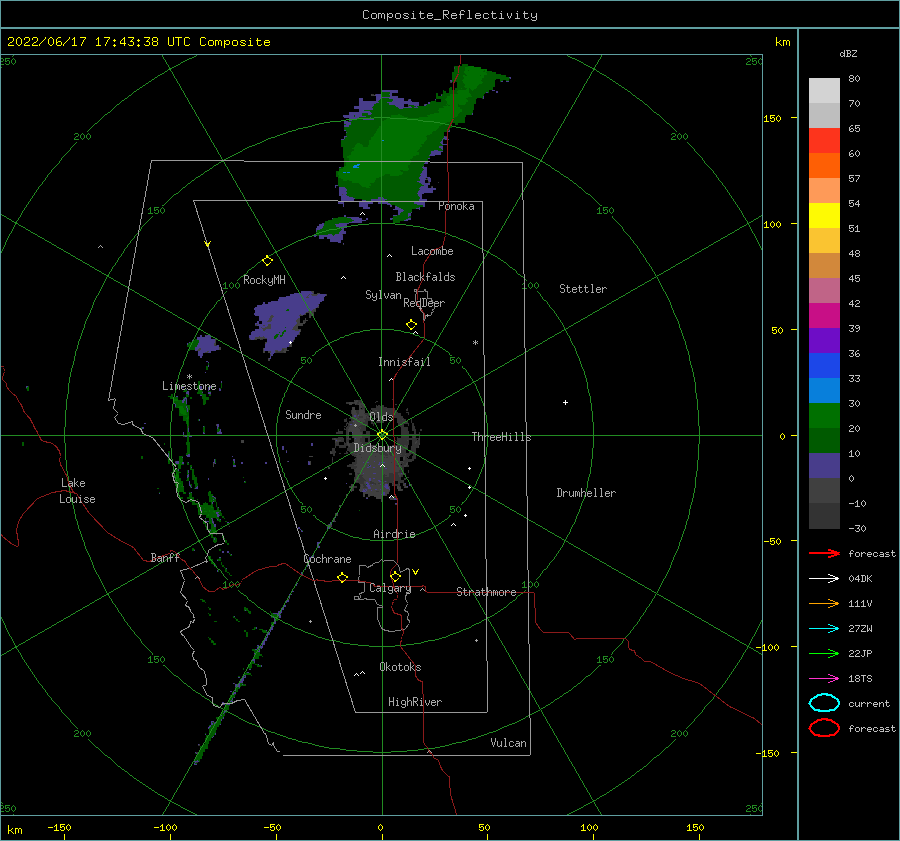This screenshot has width=900, height=841.
Task: Click the orange 111V arrow icon
Action: (824, 603)
